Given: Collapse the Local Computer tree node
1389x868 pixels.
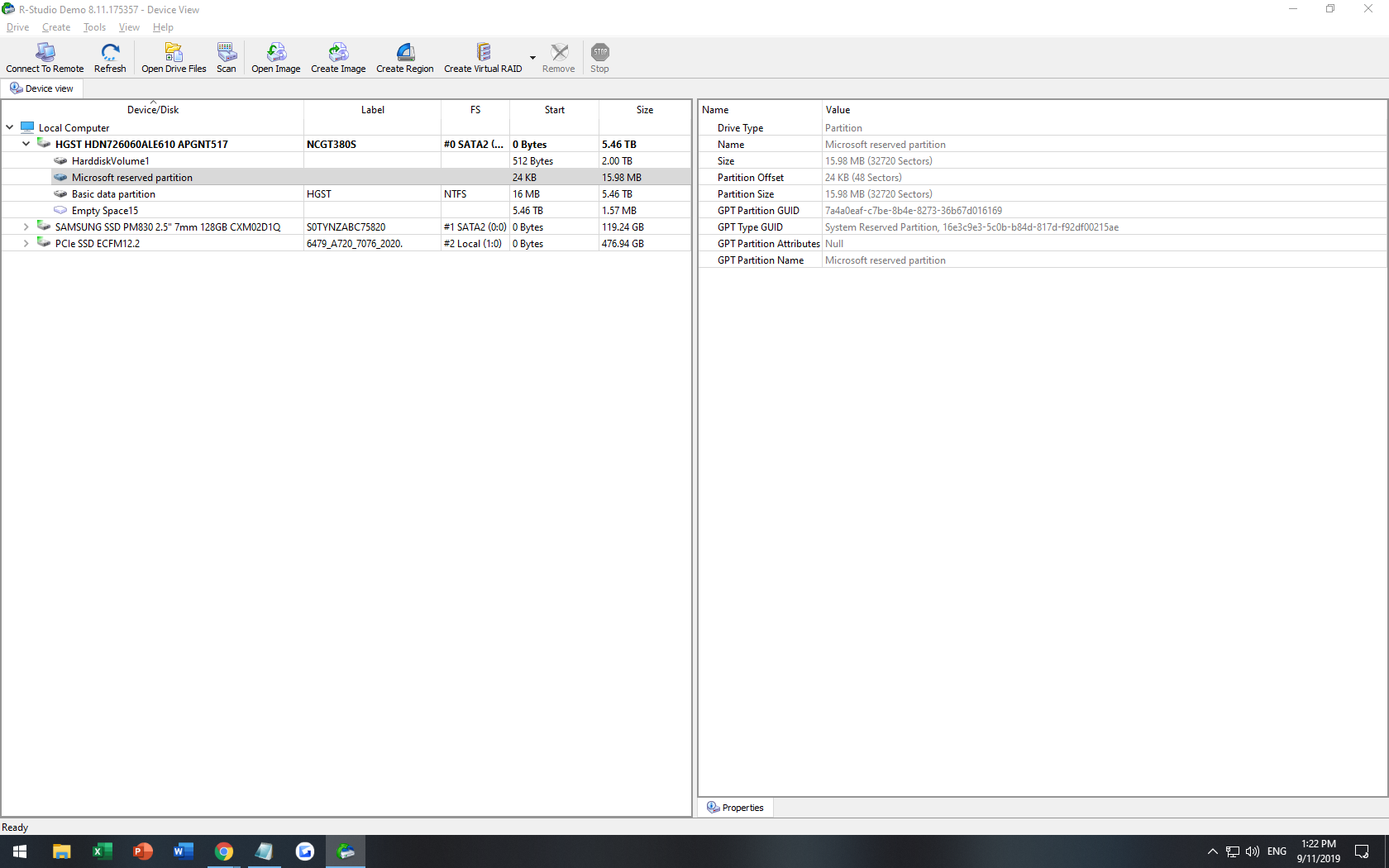Looking at the screenshot, I should click(x=10, y=127).
